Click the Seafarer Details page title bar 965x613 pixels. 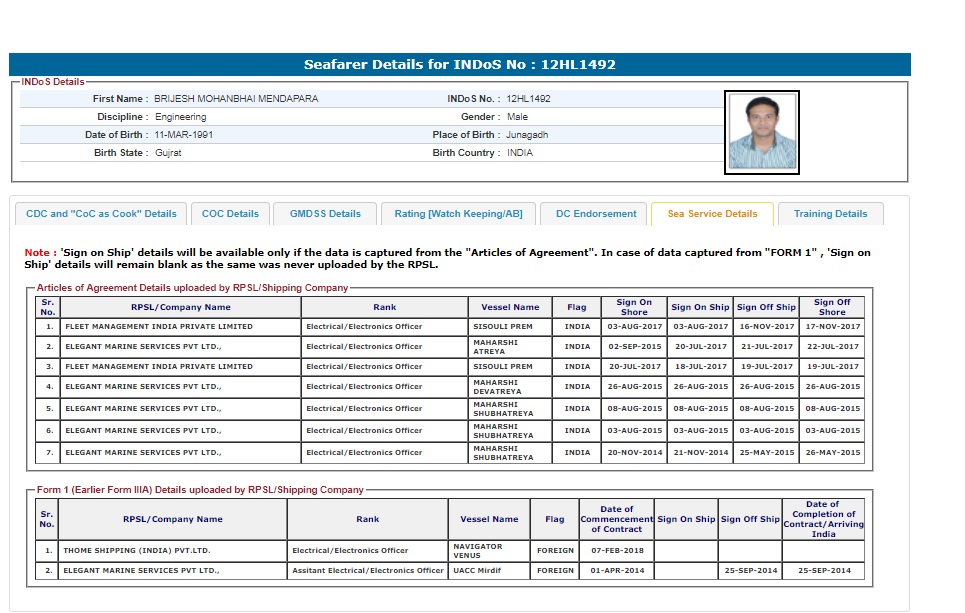coord(460,65)
